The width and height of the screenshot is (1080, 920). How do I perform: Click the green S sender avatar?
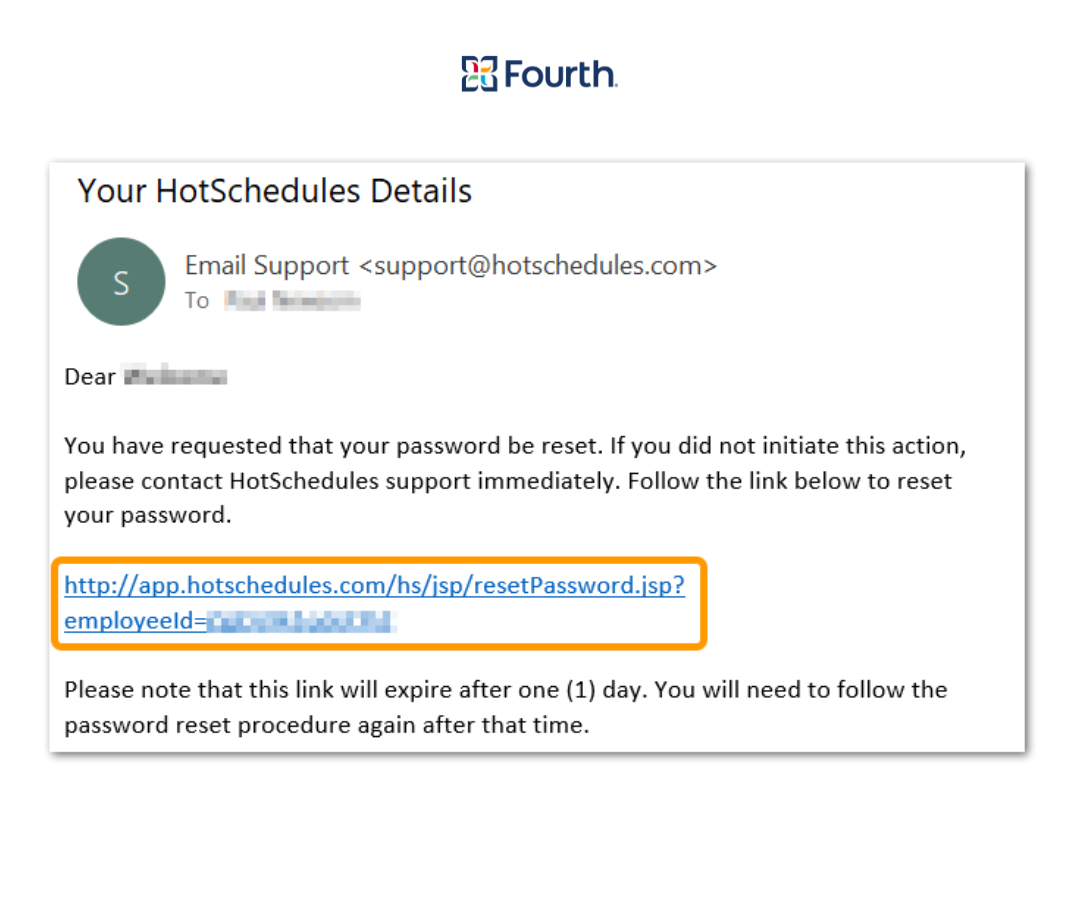point(121,282)
